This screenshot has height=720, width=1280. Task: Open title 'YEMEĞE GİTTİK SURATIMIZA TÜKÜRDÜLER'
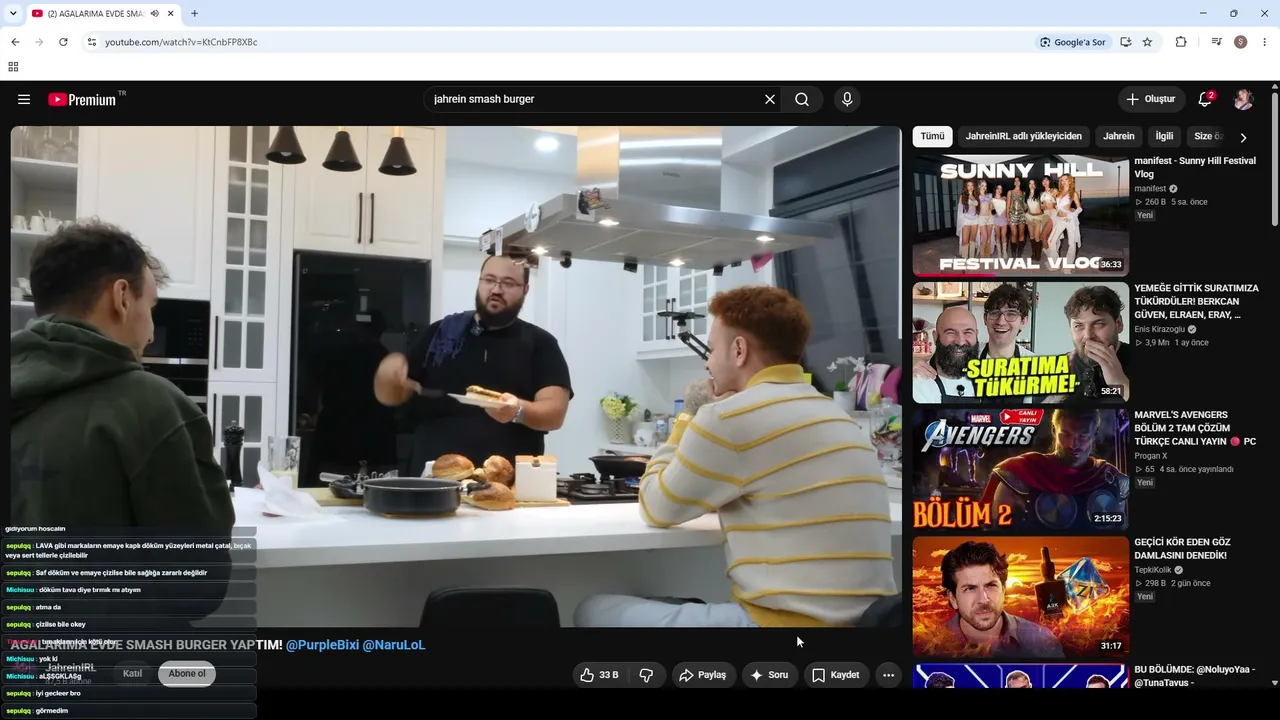pyautogui.click(x=1196, y=301)
